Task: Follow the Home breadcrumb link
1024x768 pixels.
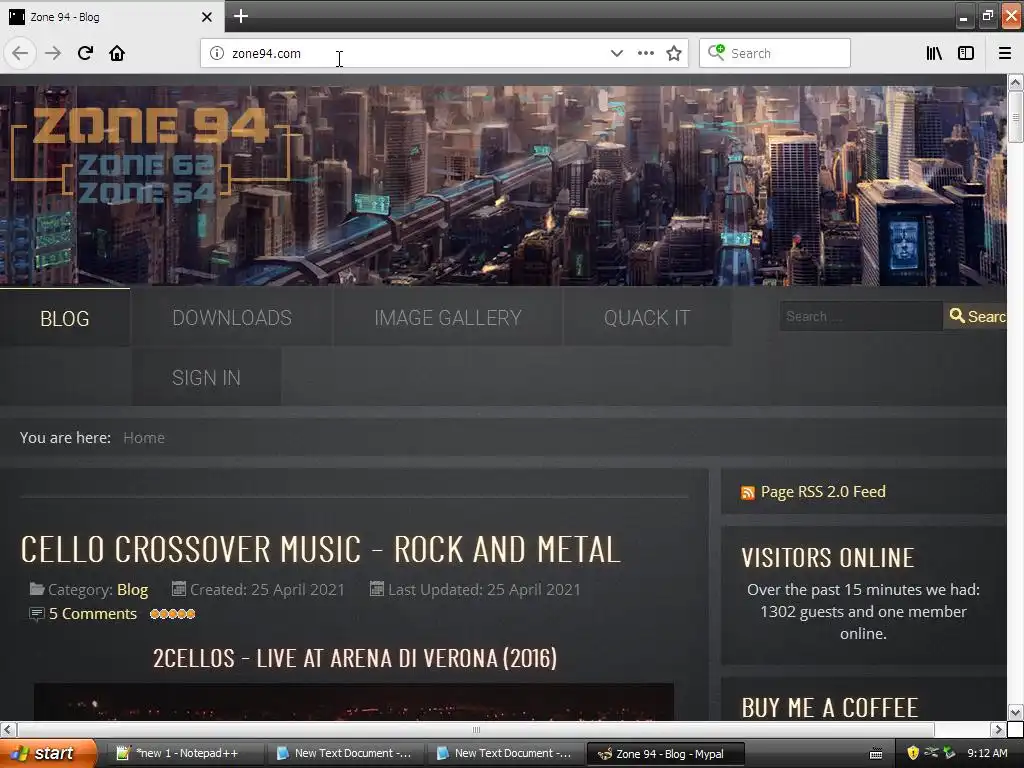Action: [144, 438]
